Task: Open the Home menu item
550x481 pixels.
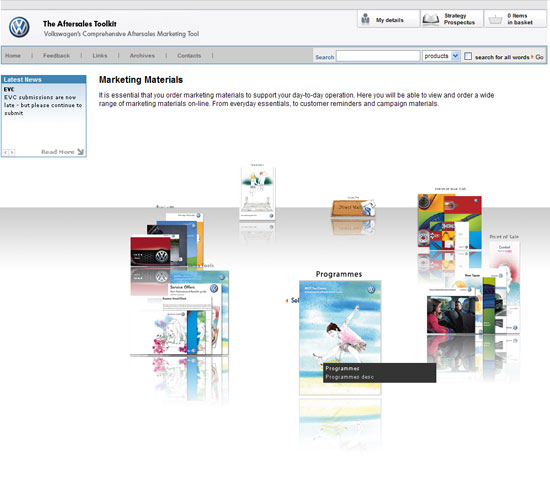Action: point(13,55)
